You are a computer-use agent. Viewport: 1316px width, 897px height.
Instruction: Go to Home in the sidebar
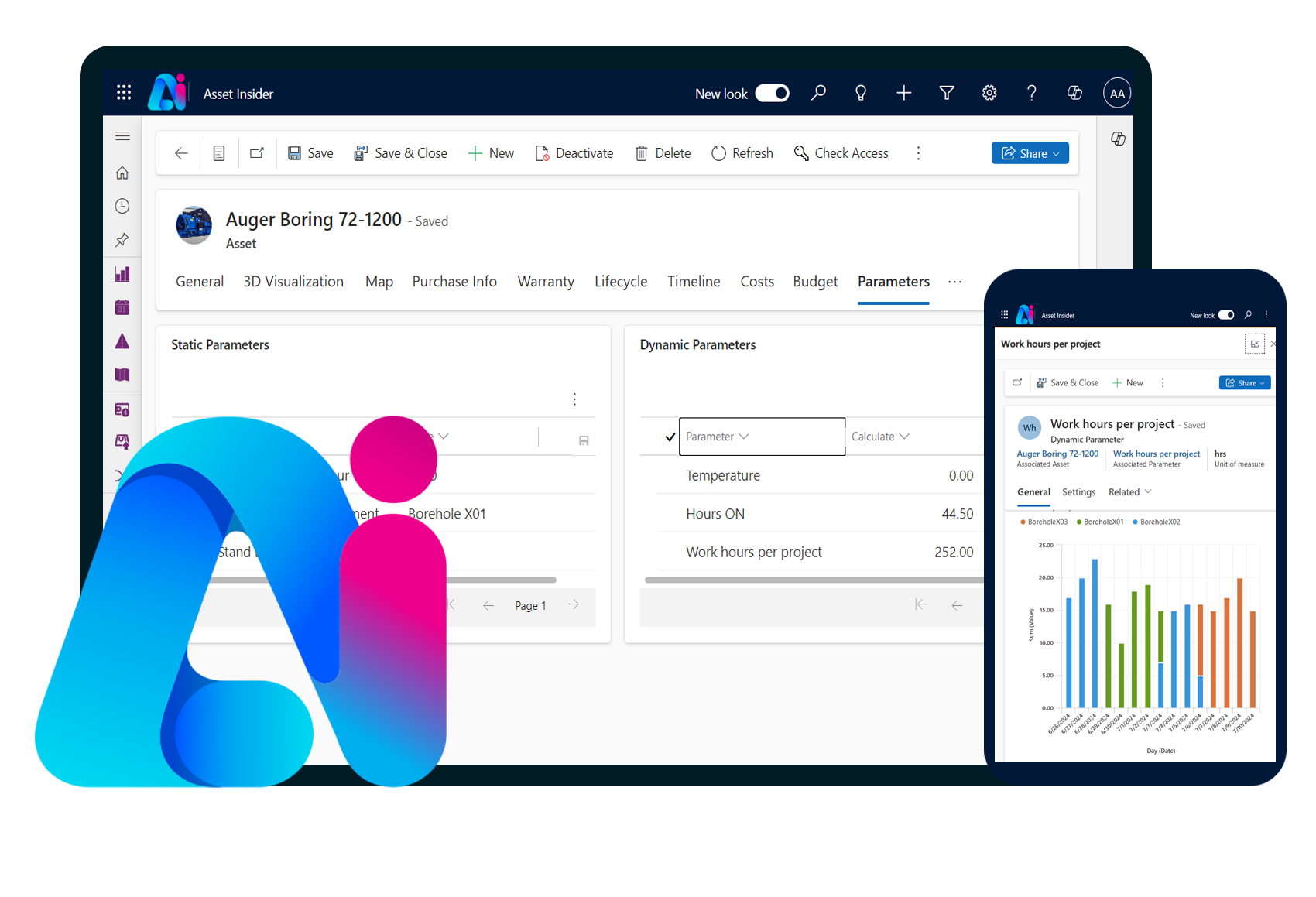122,173
